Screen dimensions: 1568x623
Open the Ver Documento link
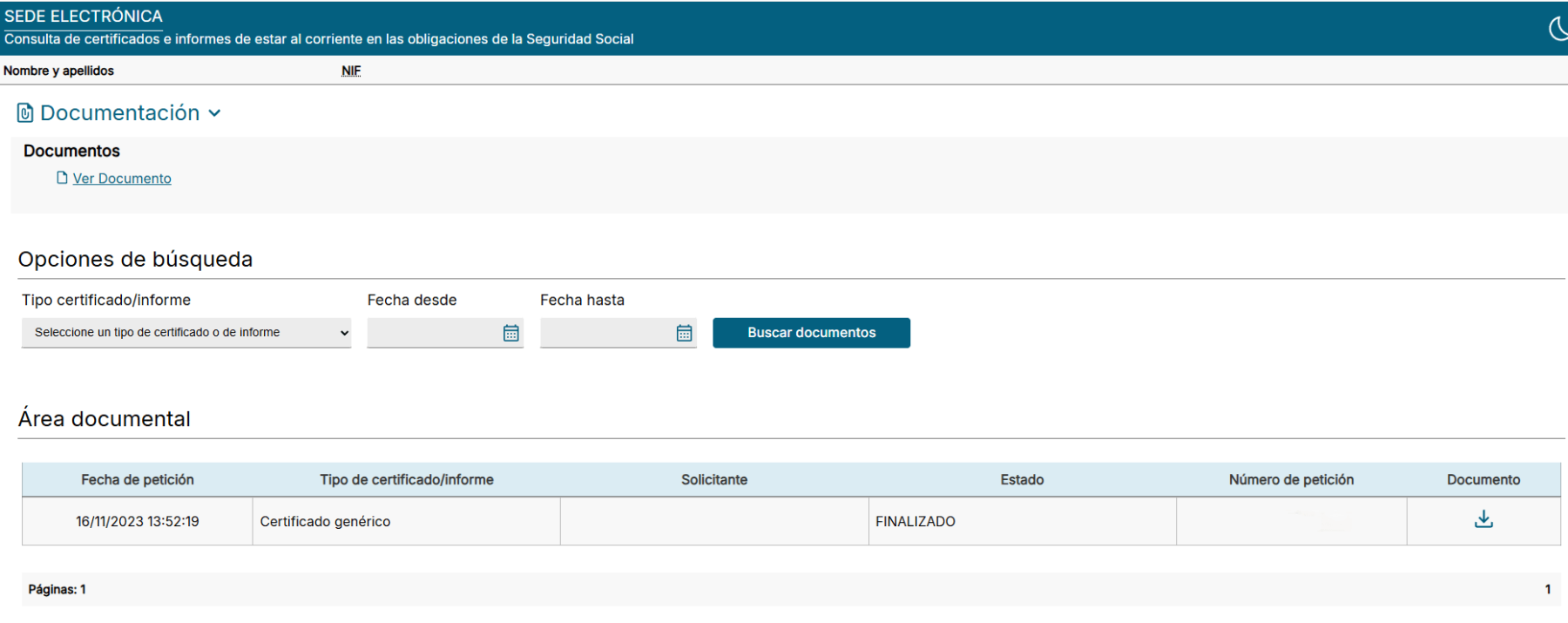122,179
